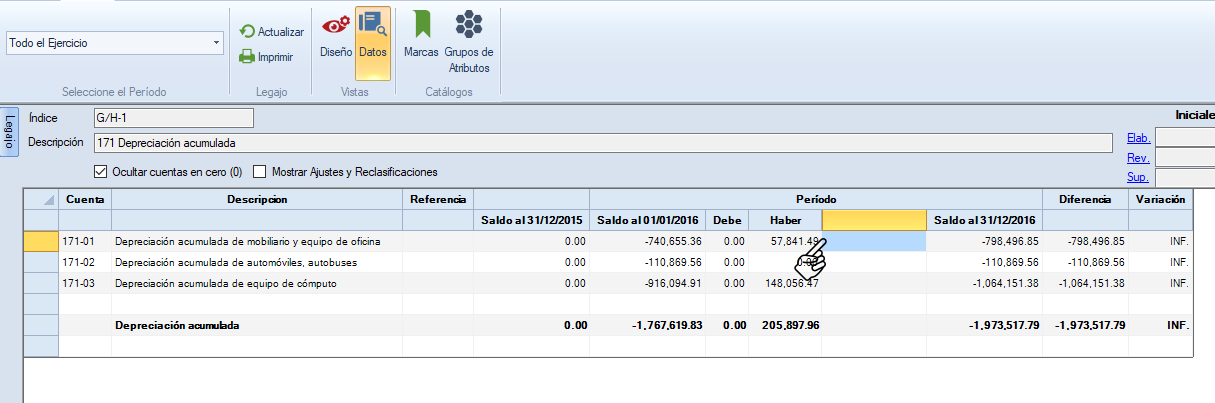Select row header of account 171-01
Viewport: 1215px width, 403px height.
click(x=41, y=241)
